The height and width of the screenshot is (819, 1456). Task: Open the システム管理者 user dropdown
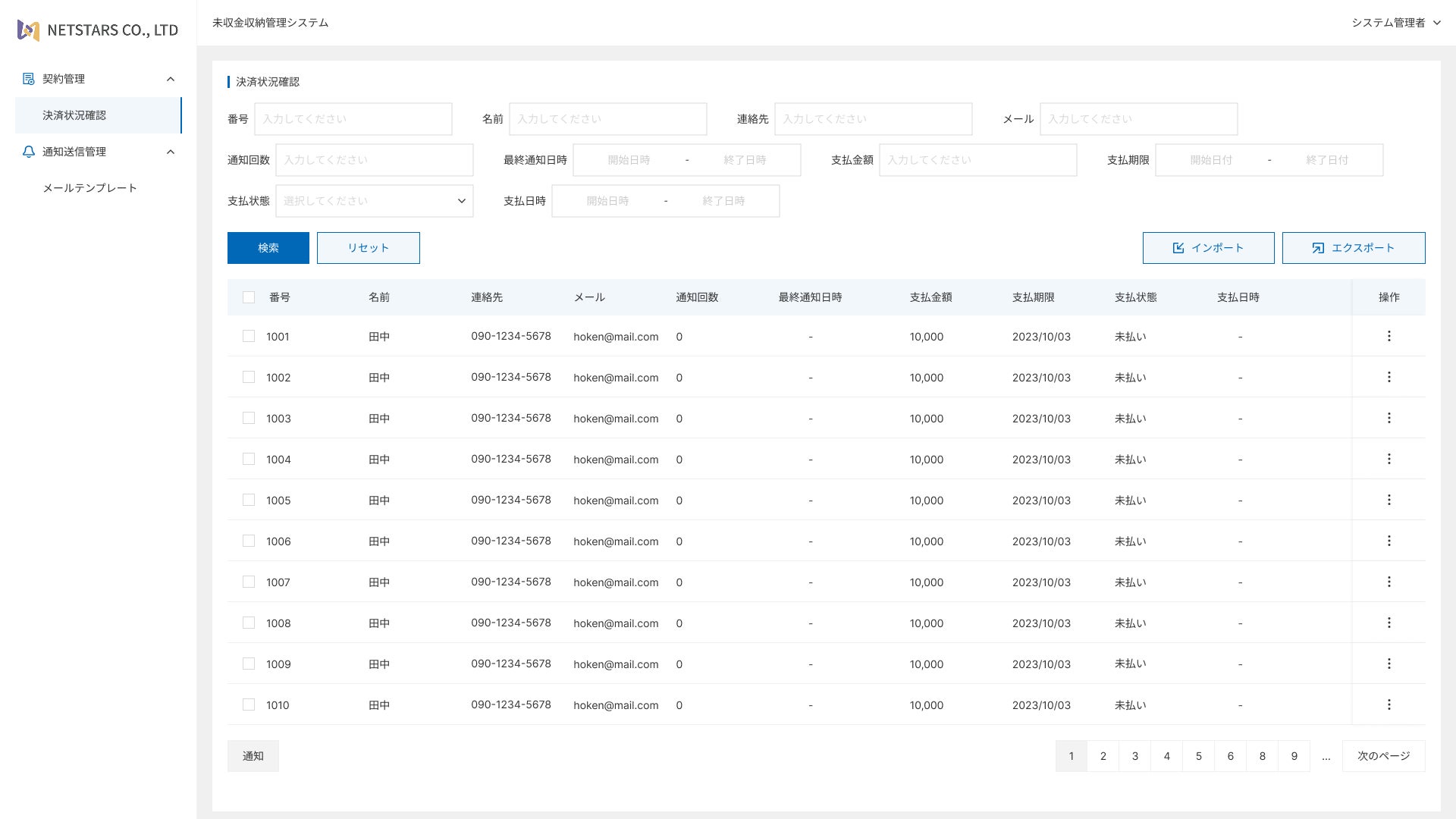[1395, 23]
